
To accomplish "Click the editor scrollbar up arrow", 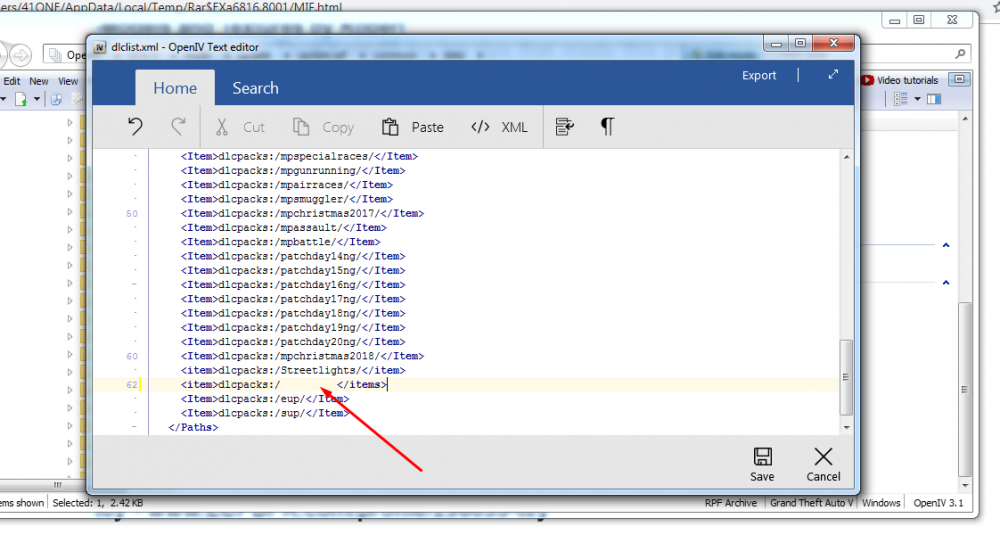I will click(846, 157).
